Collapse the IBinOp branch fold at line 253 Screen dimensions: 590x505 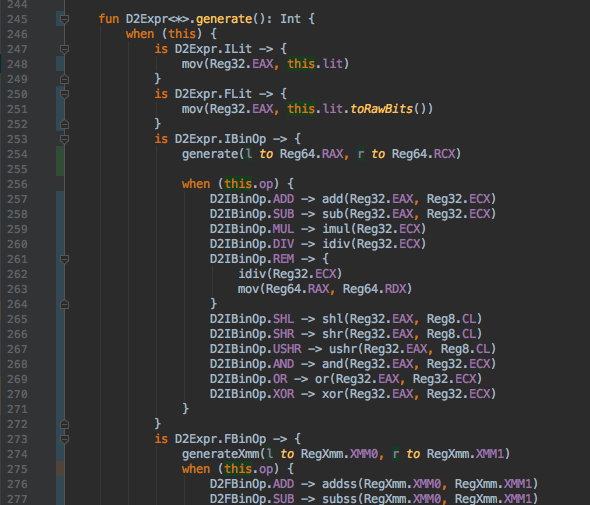pos(64,139)
